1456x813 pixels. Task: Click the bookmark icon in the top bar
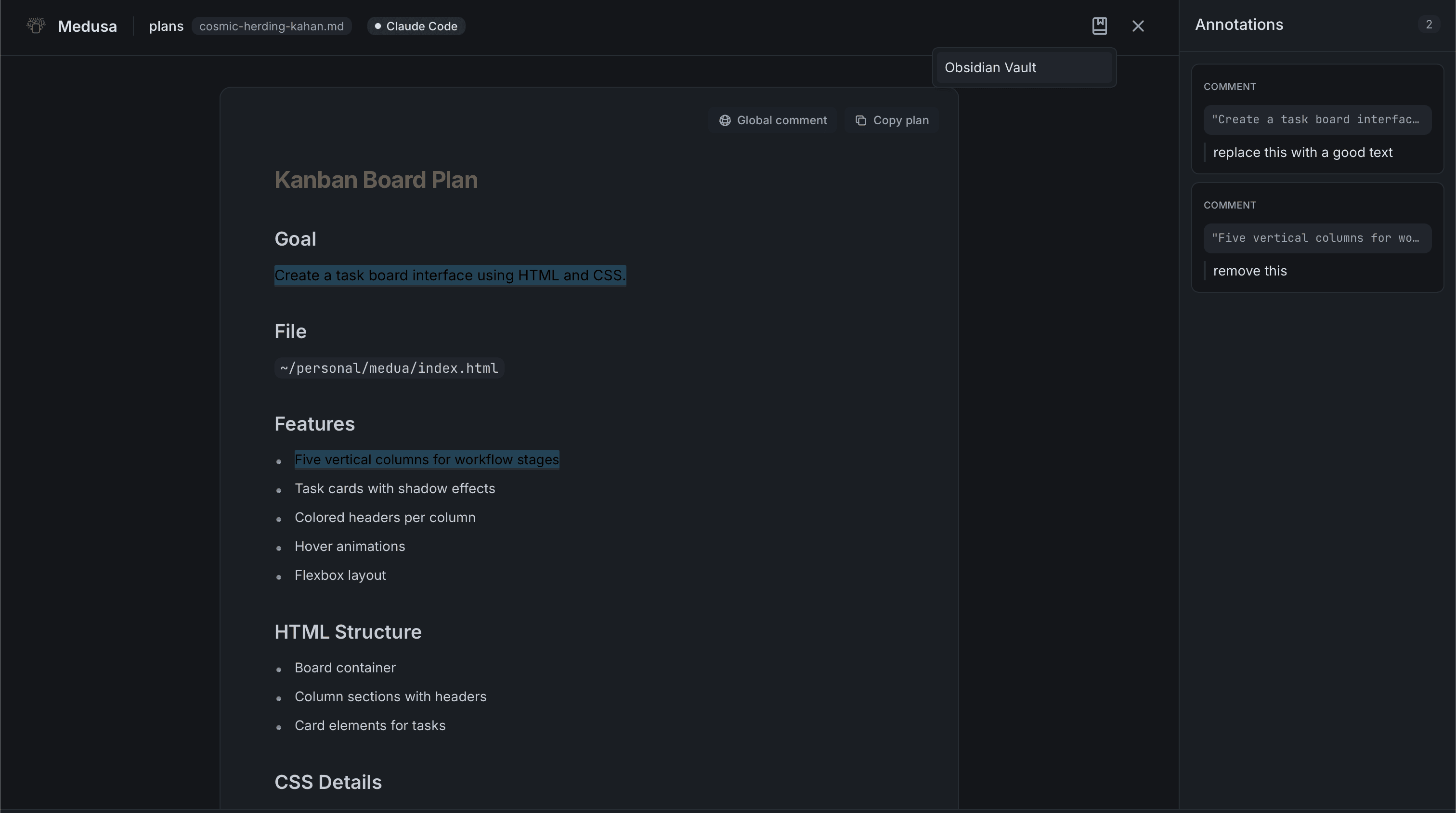click(x=1099, y=26)
